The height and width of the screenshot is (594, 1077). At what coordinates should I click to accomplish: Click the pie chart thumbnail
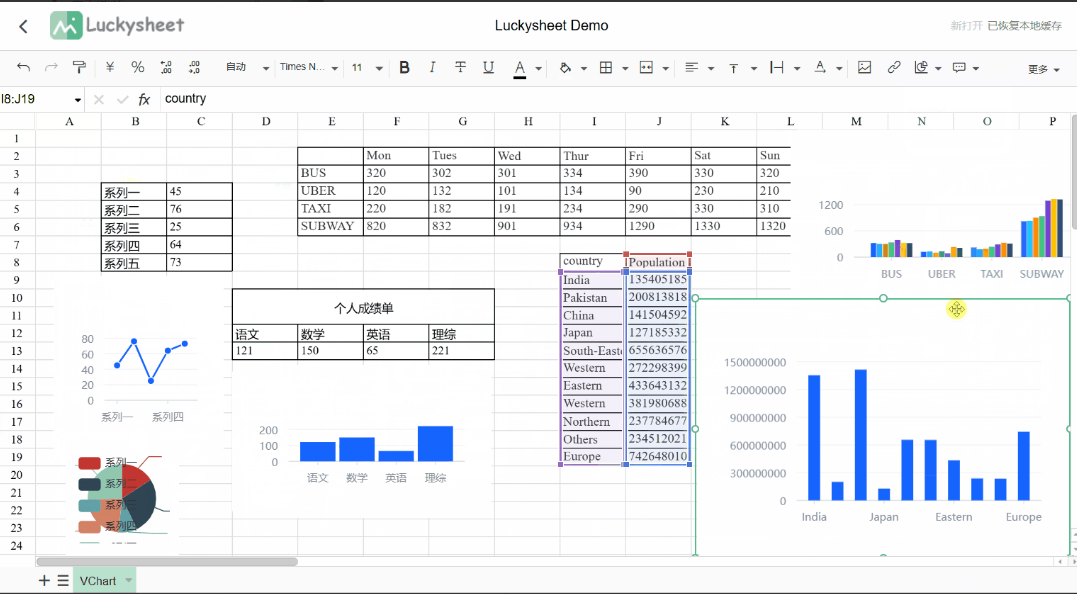120,498
